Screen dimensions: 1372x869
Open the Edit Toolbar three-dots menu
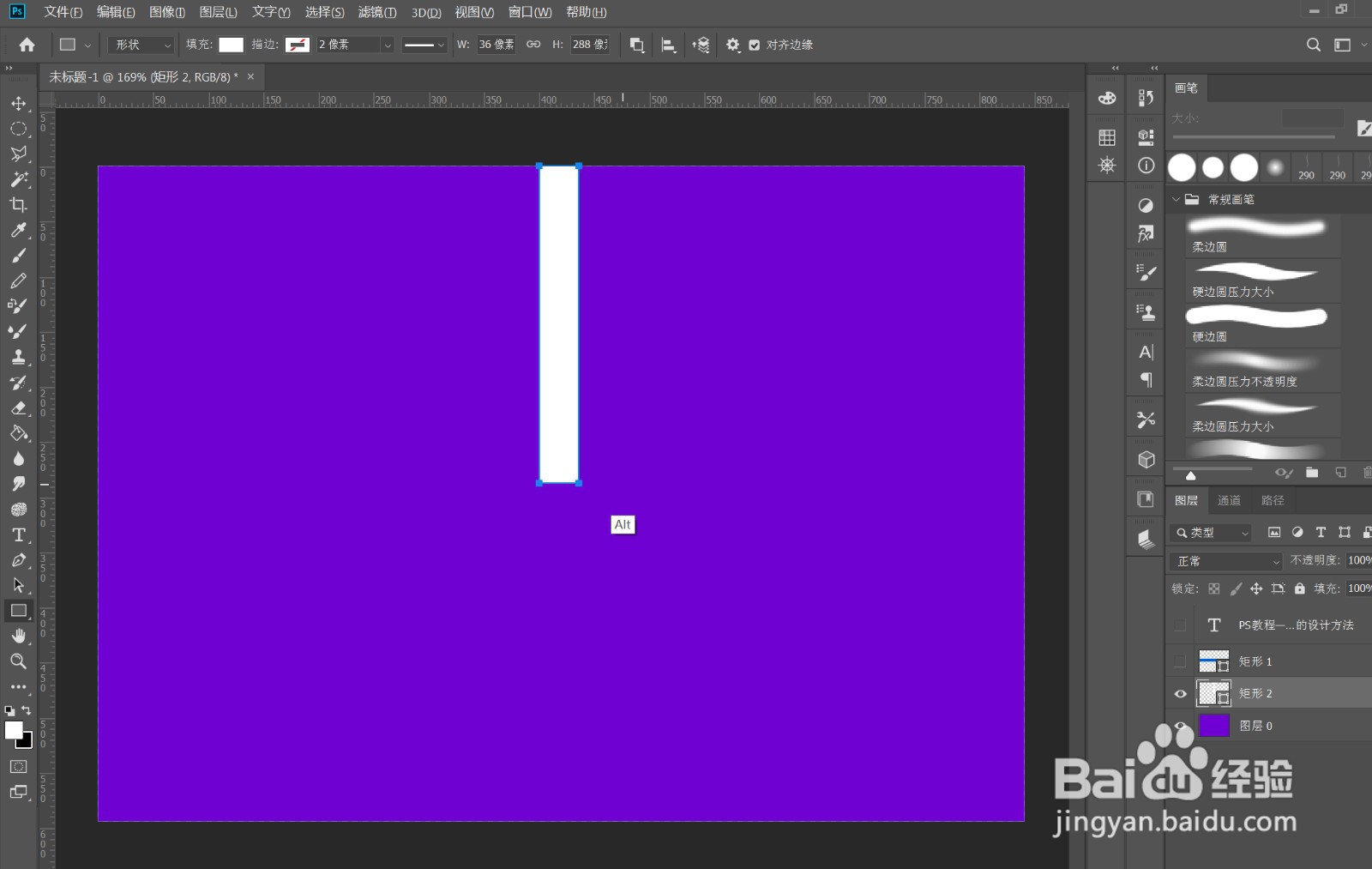[x=18, y=686]
